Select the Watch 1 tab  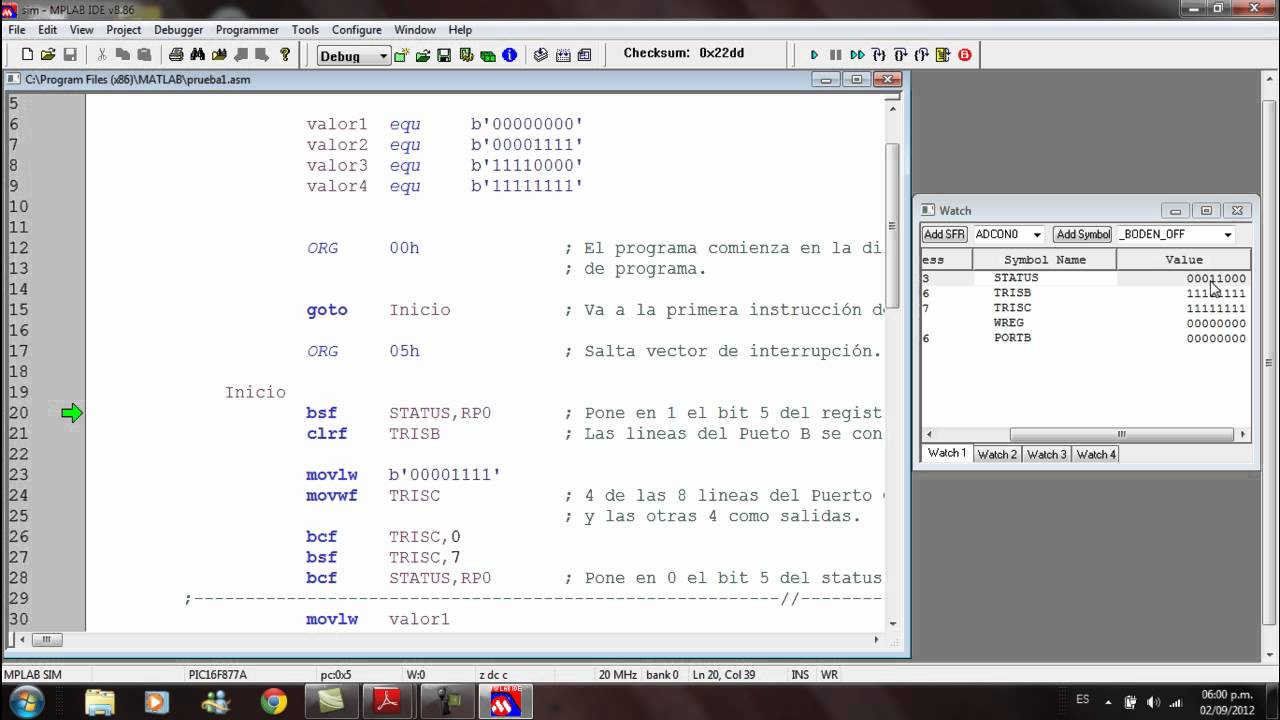[947, 453]
